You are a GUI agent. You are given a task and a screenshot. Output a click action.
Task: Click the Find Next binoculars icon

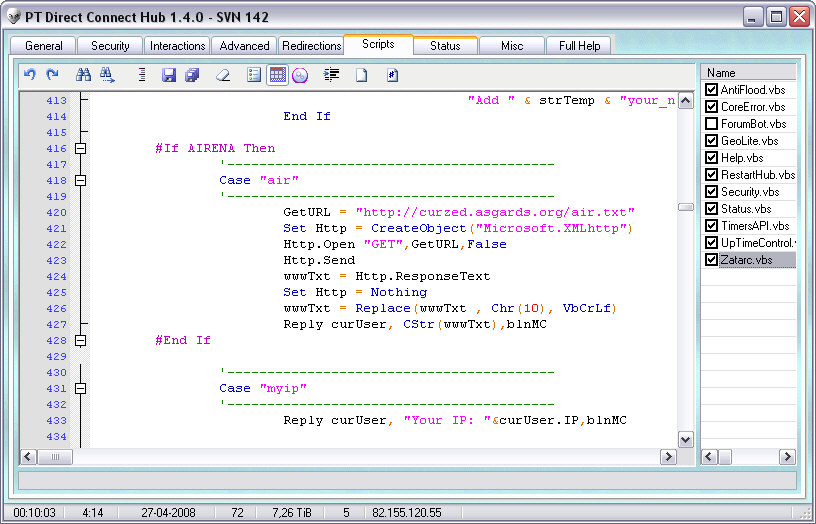coord(107,75)
